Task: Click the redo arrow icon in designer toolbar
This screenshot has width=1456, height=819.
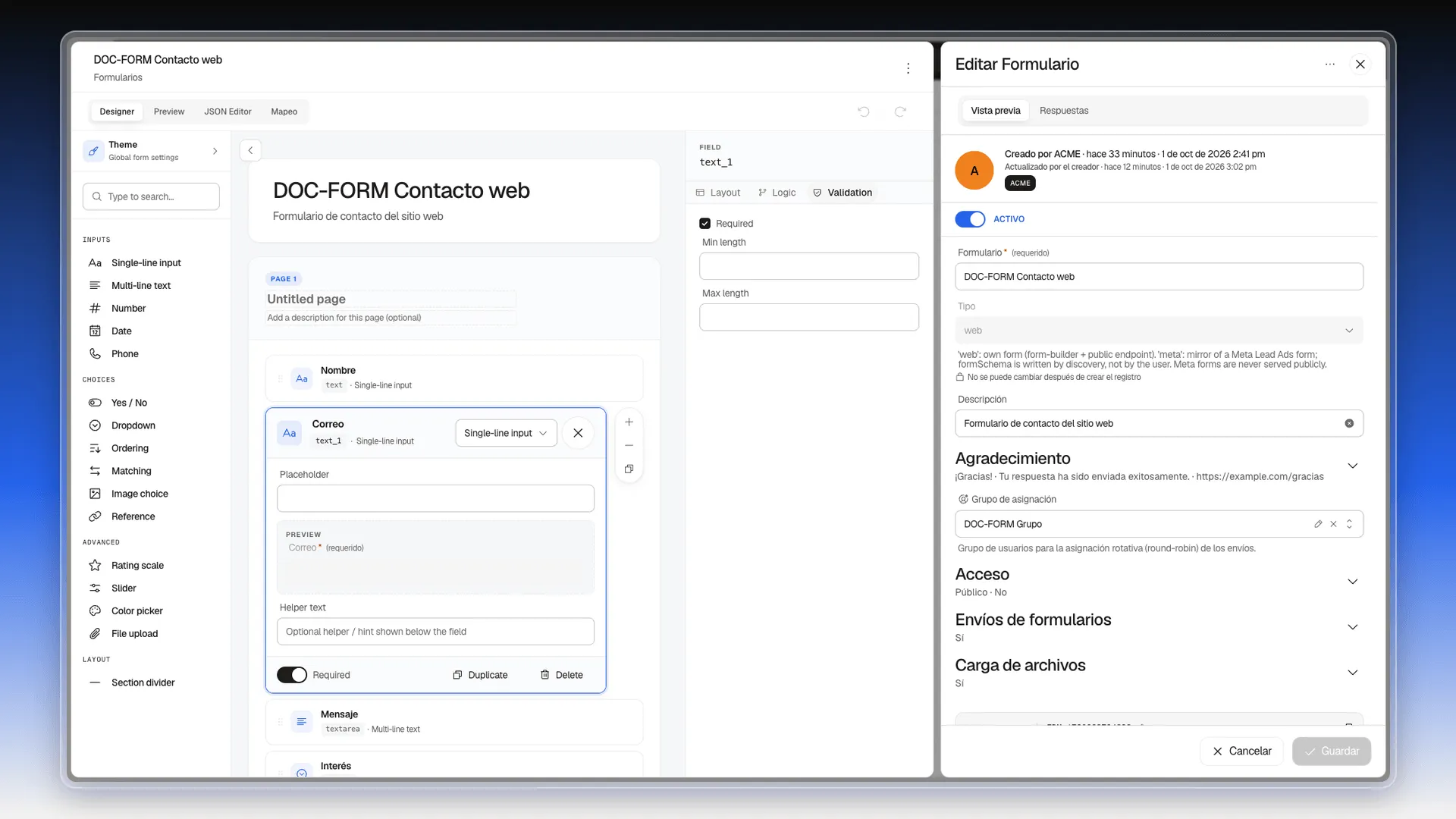Action: coord(900,111)
